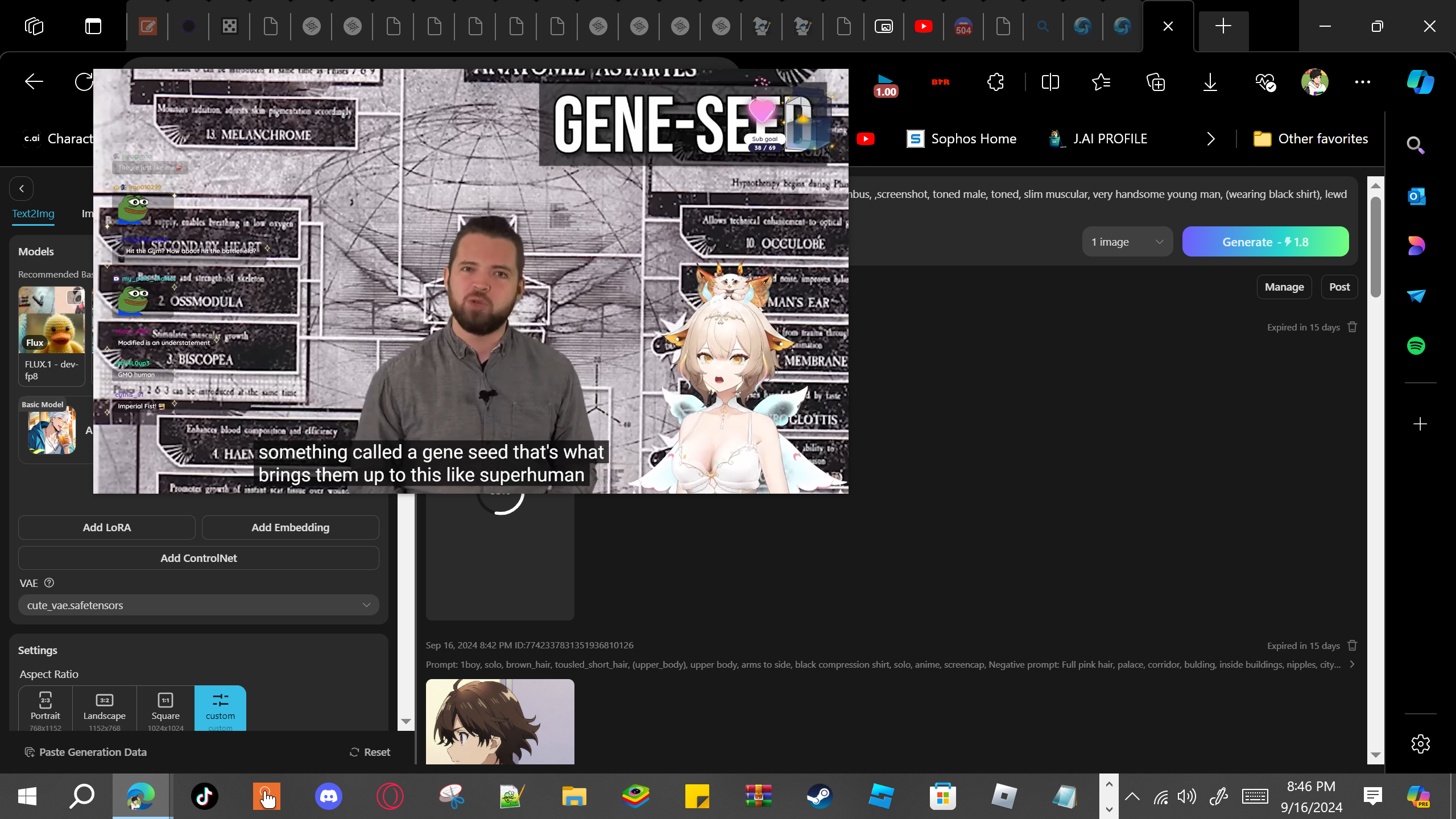
Task: Select the FLUX.1 dev-fp8 model thumbnail
Action: 52,336
